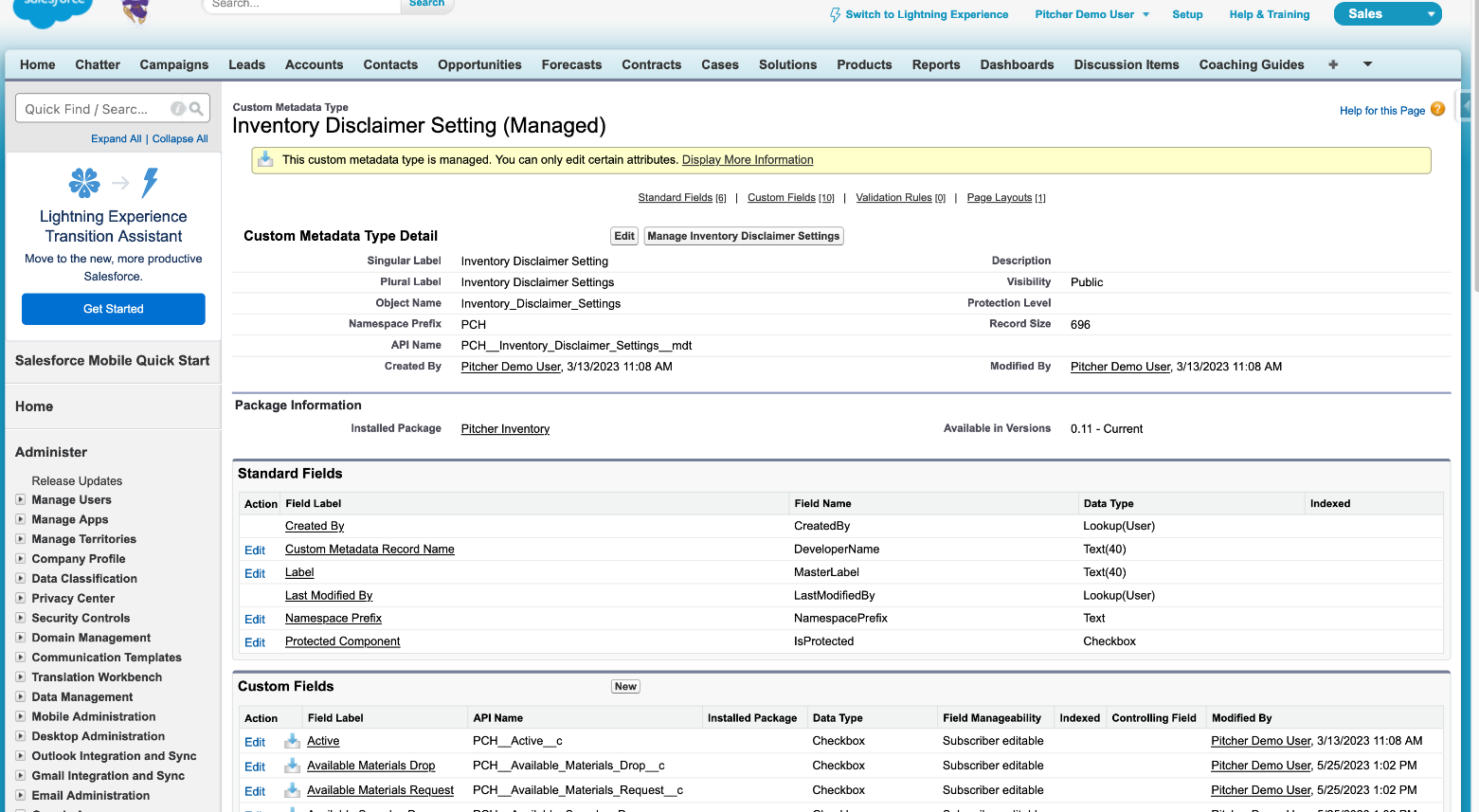Open the tab overflow arrow dropdown

tap(1367, 64)
